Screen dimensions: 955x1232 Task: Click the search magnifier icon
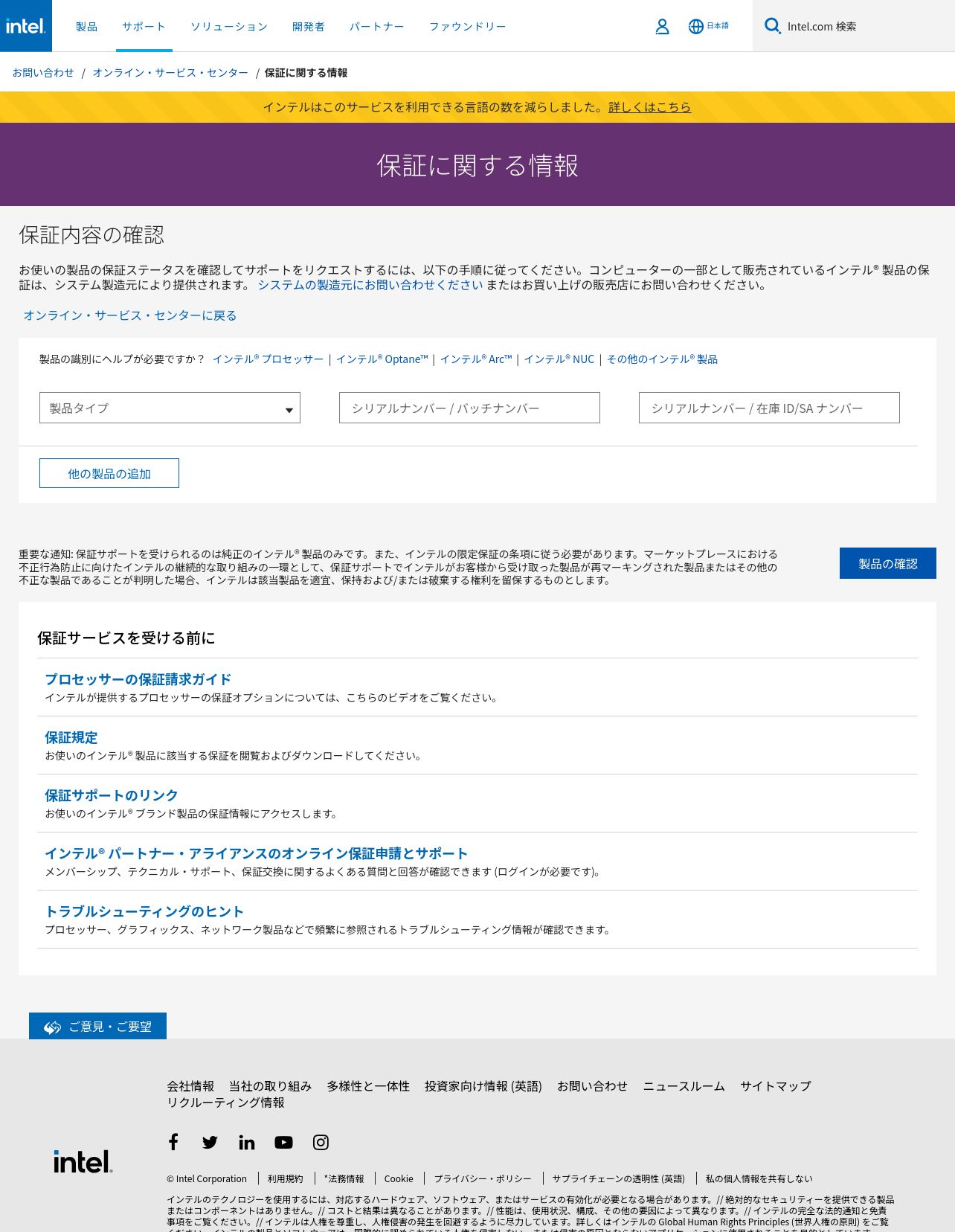pyautogui.click(x=773, y=26)
